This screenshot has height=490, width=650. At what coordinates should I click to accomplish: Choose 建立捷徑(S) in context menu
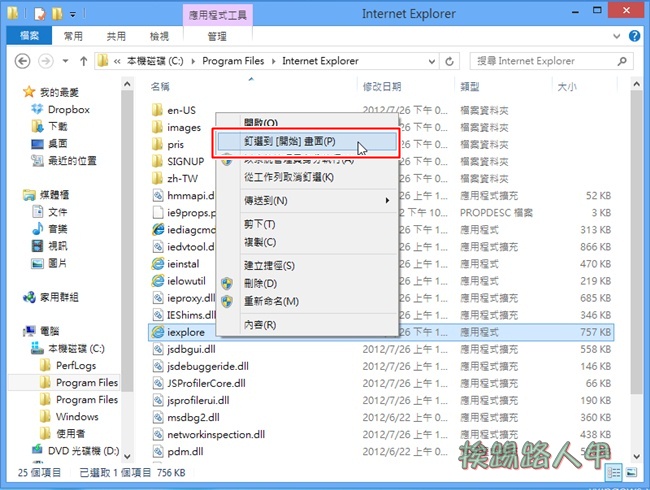pos(307,265)
